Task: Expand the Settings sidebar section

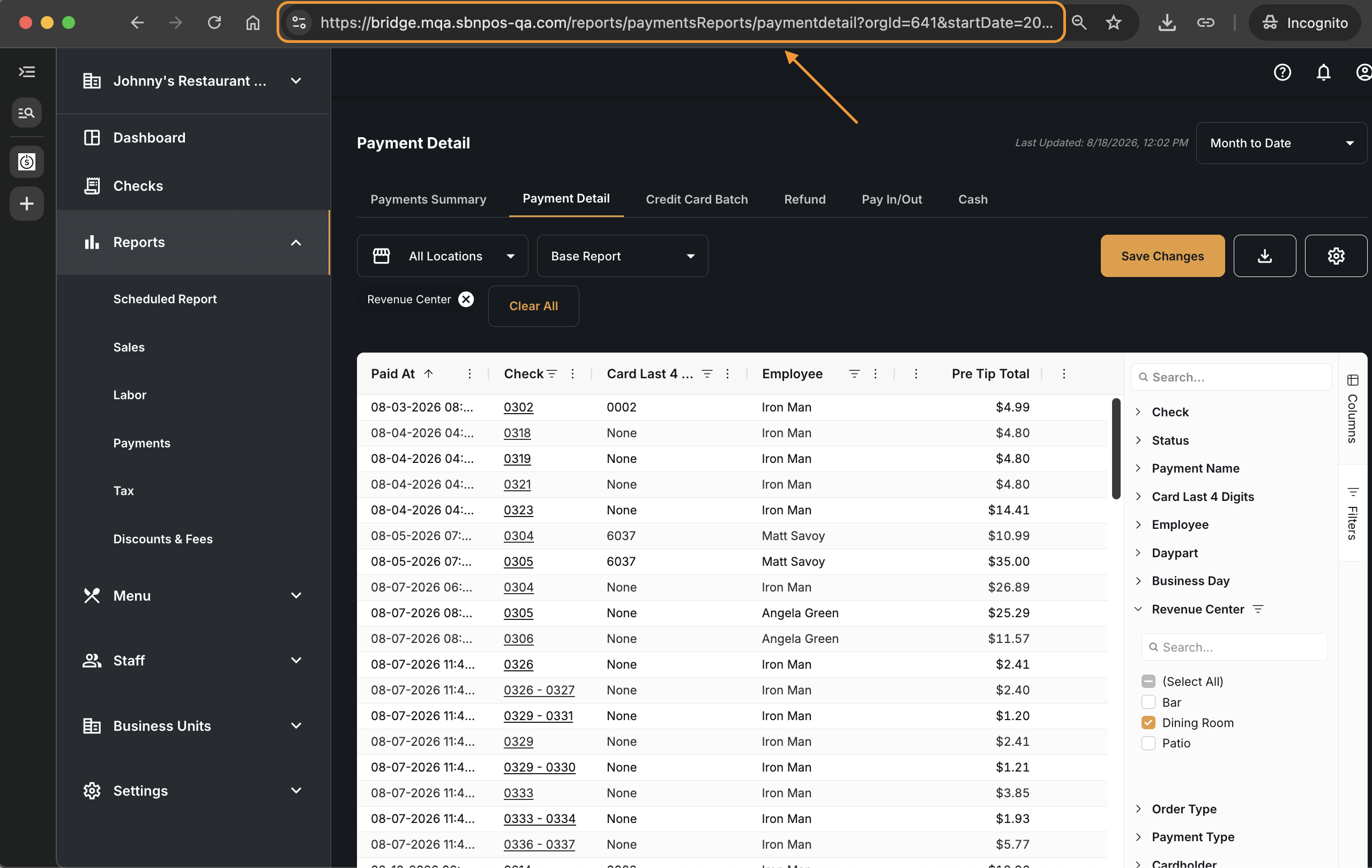Action: point(193,791)
